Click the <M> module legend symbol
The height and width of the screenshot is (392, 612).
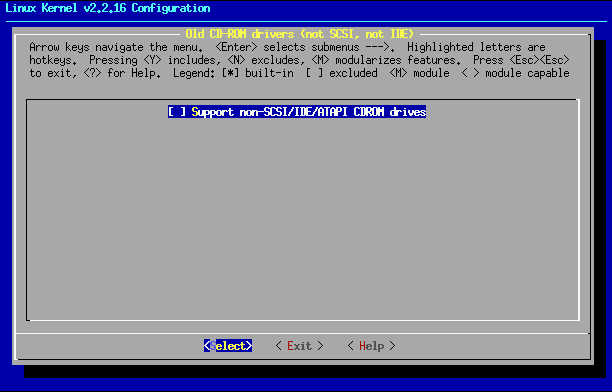398,73
